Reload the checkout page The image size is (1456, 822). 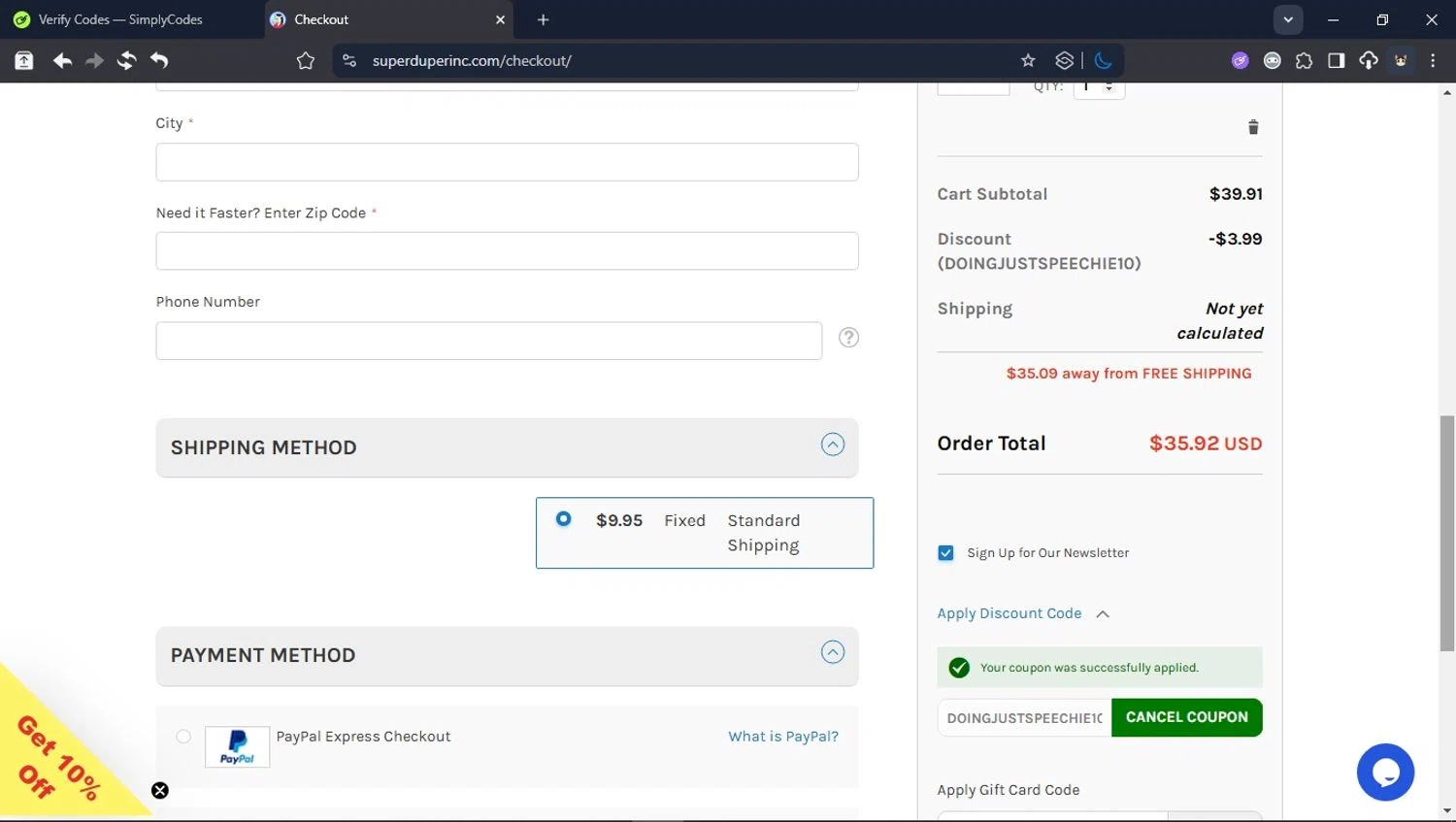coord(126,61)
